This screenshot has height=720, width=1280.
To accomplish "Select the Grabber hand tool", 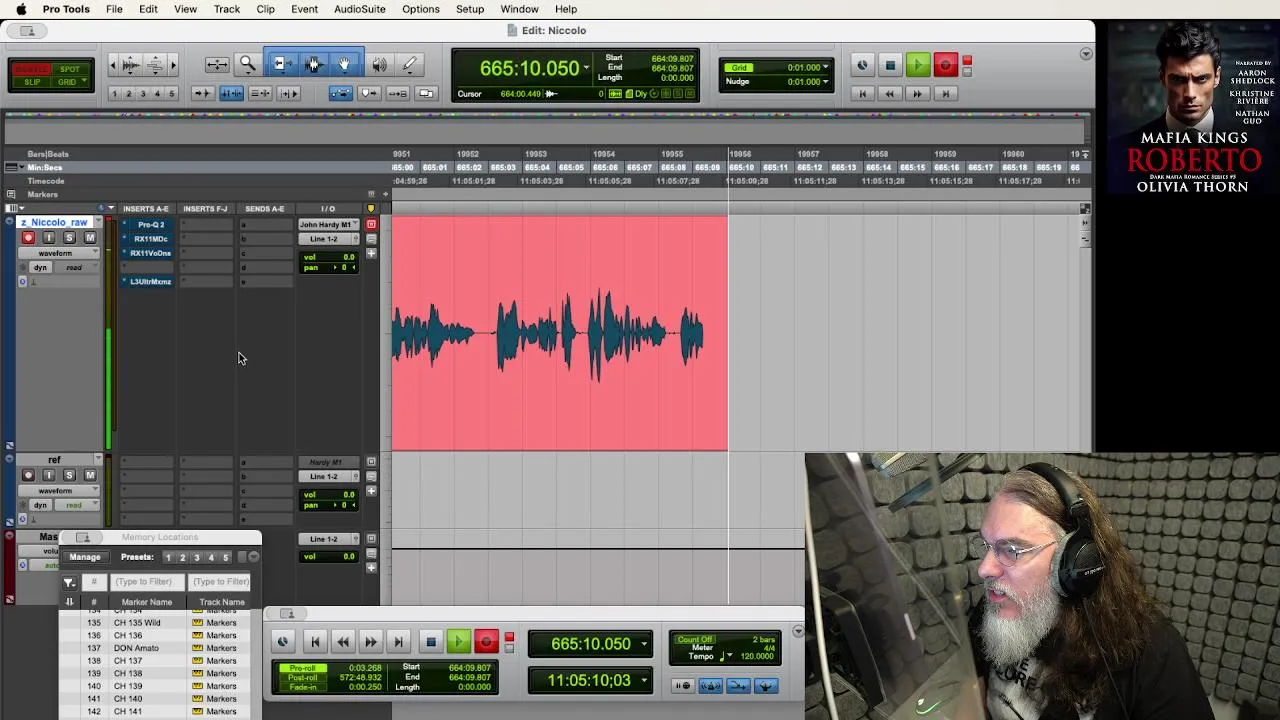I will click(x=344, y=65).
